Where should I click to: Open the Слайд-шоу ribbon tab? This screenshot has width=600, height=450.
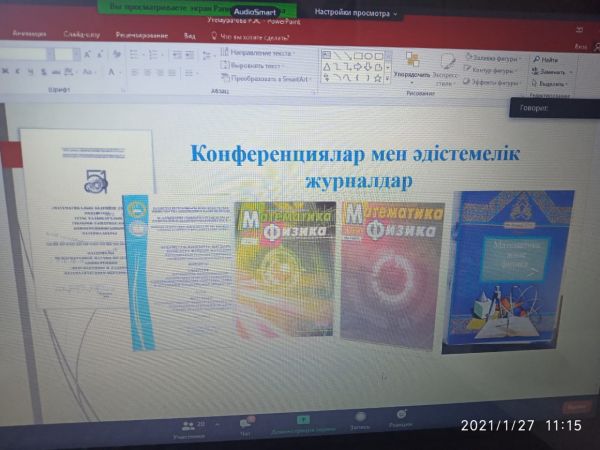80,33
